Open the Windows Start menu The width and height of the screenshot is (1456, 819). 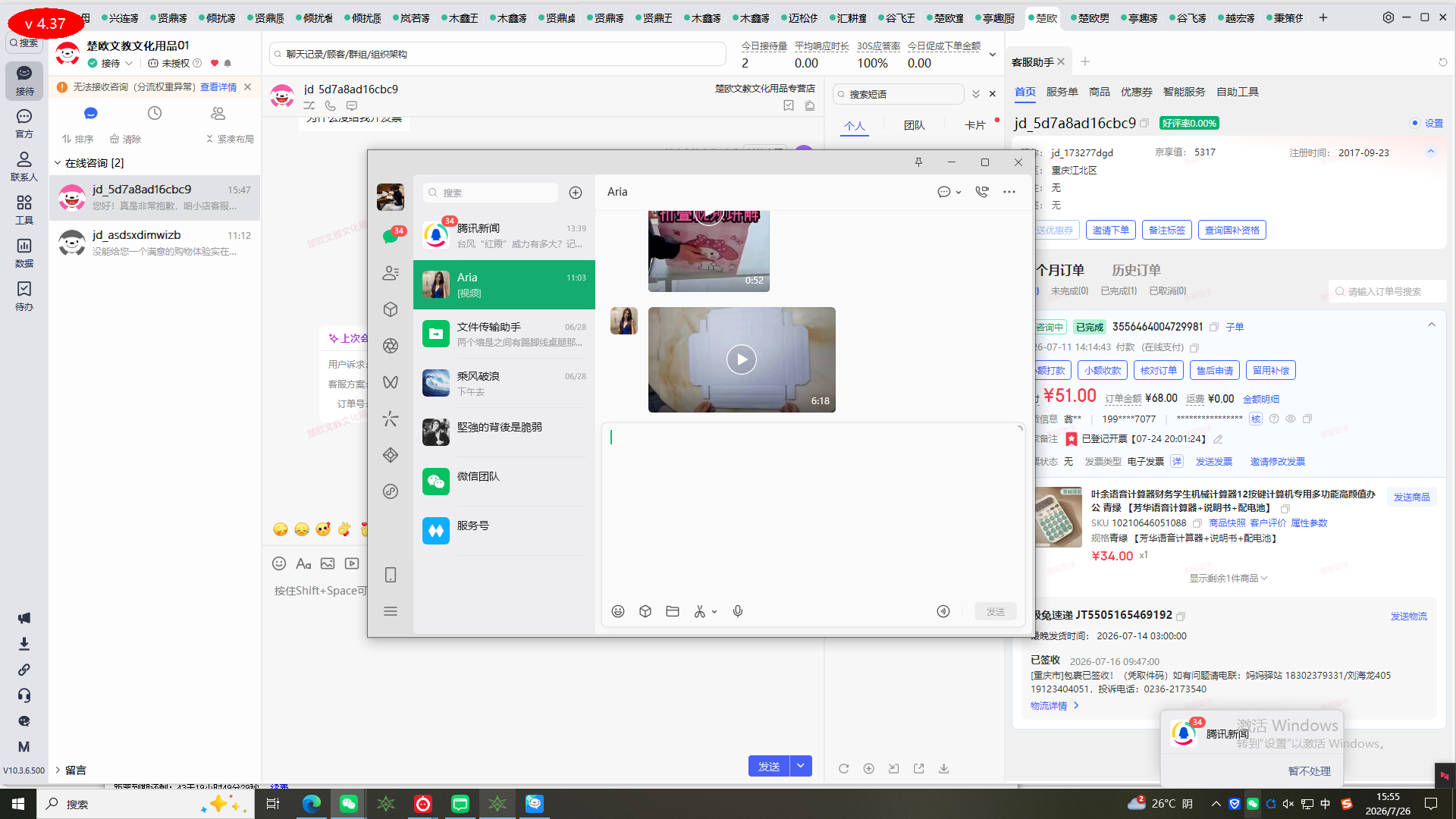18,804
